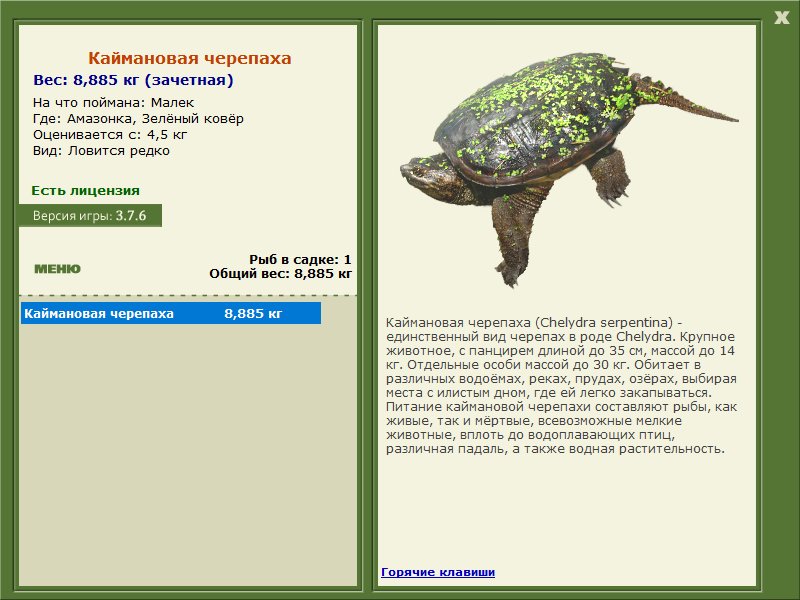800x600 pixels.
Task: Click the Рыб в садке: 1 counter
Action: pos(300,259)
